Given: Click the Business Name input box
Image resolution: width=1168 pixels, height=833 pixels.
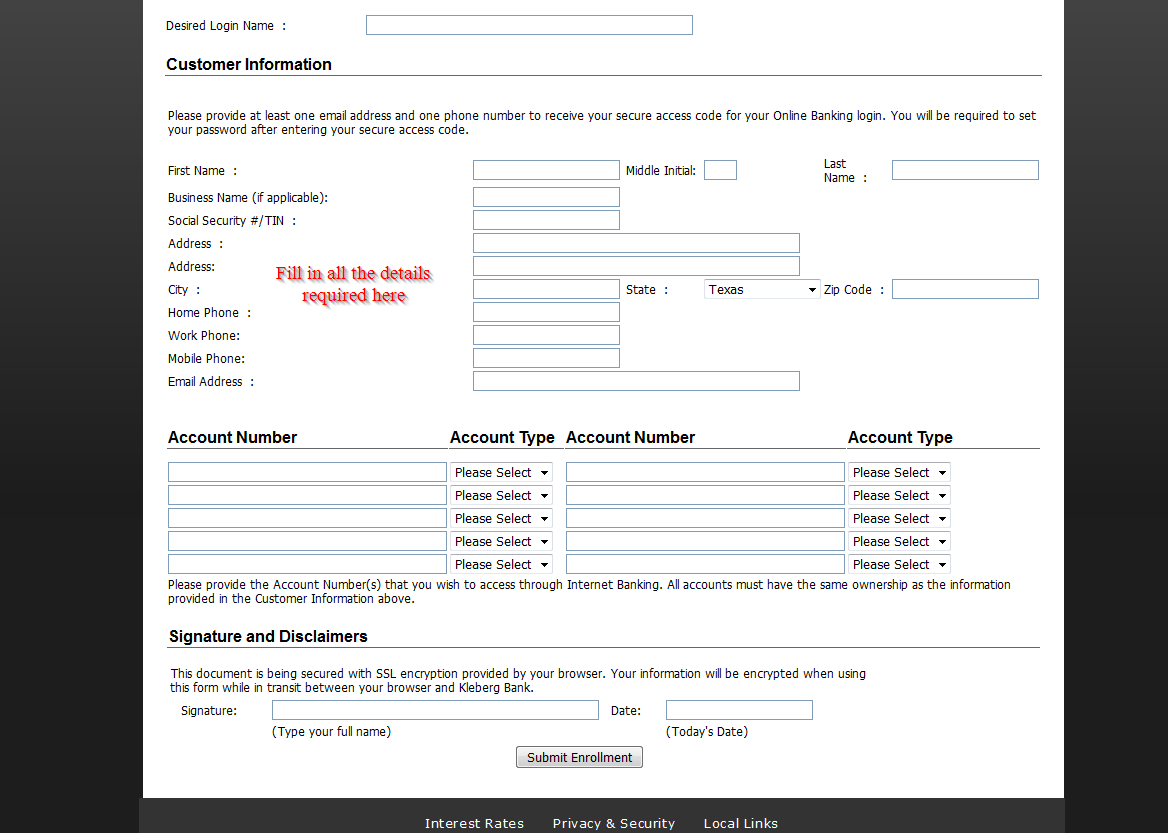Looking at the screenshot, I should coord(546,197).
